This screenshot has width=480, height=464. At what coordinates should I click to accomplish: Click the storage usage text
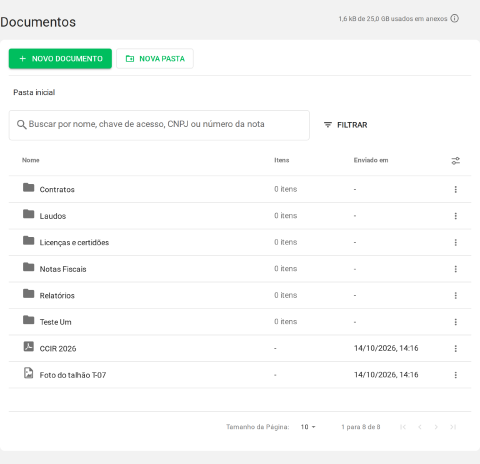tap(393, 19)
